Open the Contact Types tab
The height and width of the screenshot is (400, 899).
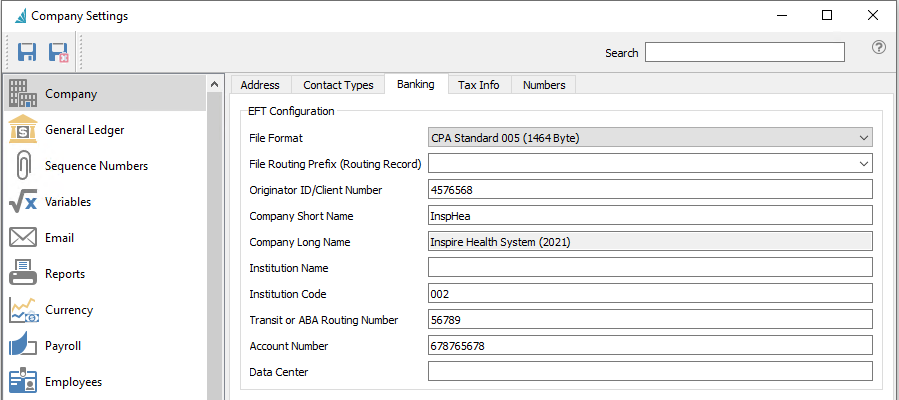338,85
